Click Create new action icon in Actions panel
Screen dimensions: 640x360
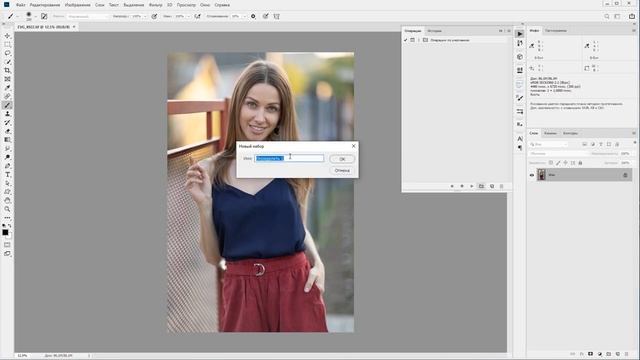coord(492,186)
